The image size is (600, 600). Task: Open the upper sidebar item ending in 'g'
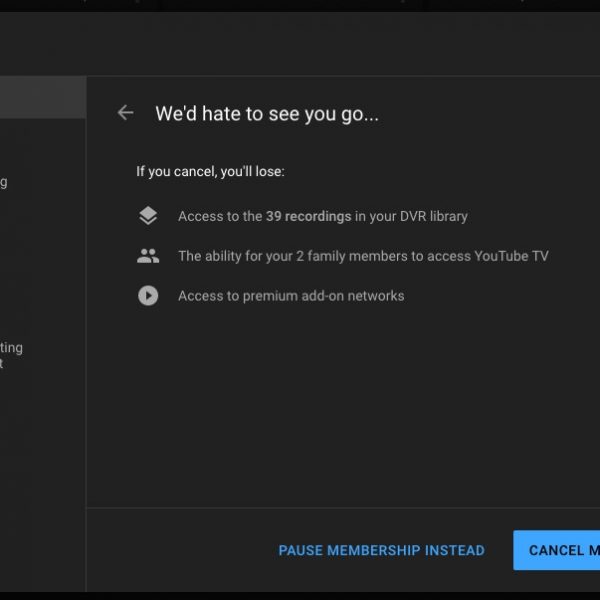click(x=4, y=183)
